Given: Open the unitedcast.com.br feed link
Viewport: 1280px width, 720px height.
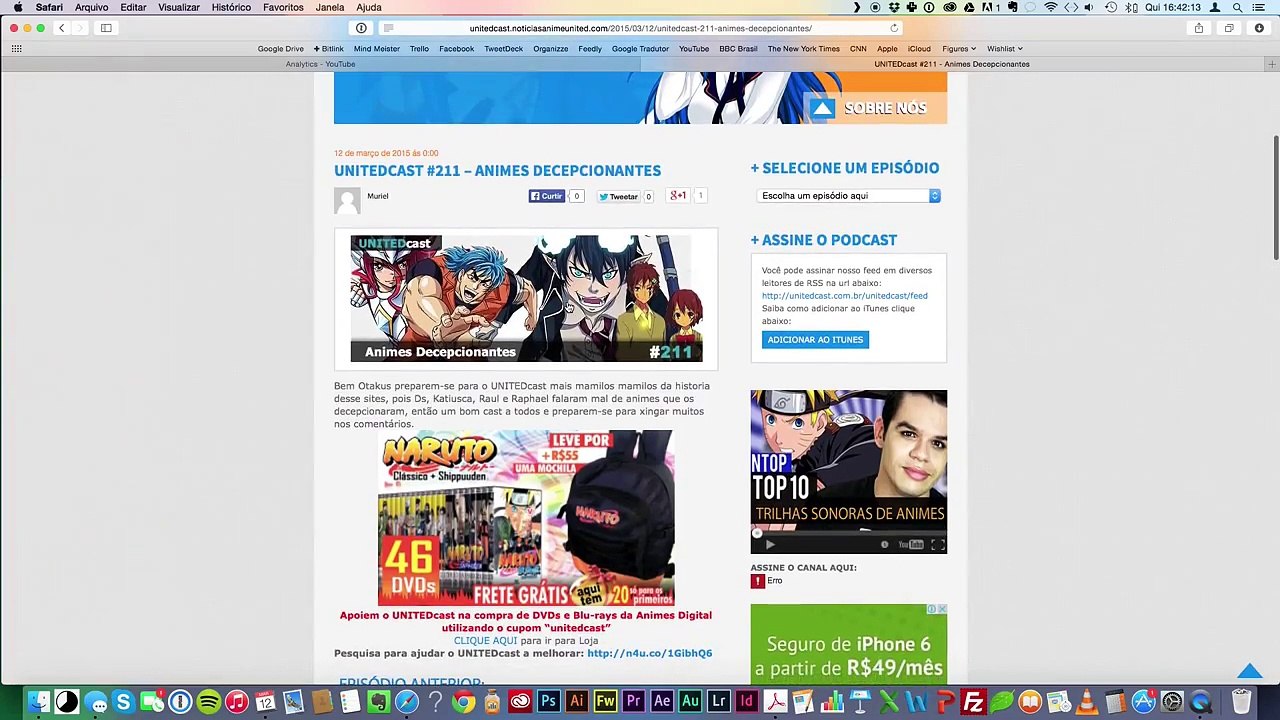Looking at the screenshot, I should coord(845,296).
